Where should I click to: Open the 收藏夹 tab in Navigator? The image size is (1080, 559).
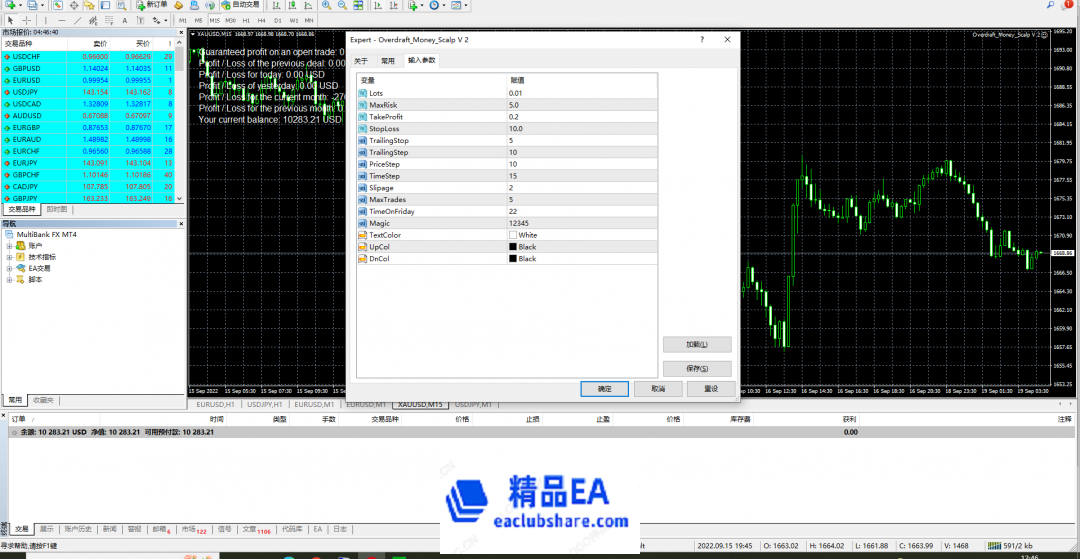click(45, 400)
